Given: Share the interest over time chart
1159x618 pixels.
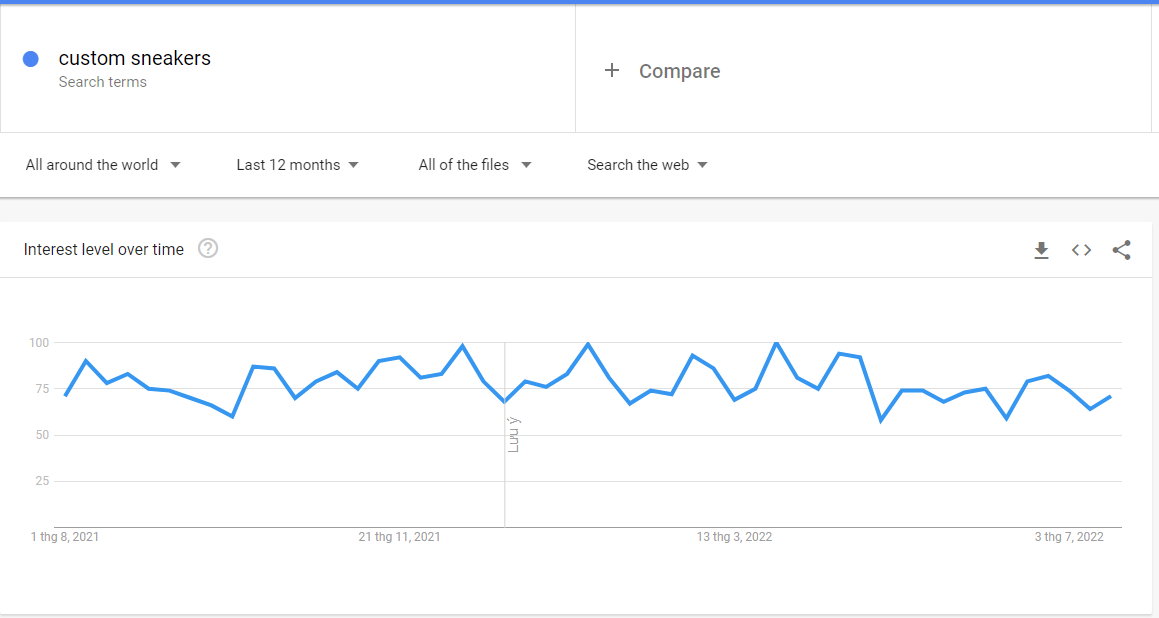Looking at the screenshot, I should [x=1121, y=250].
